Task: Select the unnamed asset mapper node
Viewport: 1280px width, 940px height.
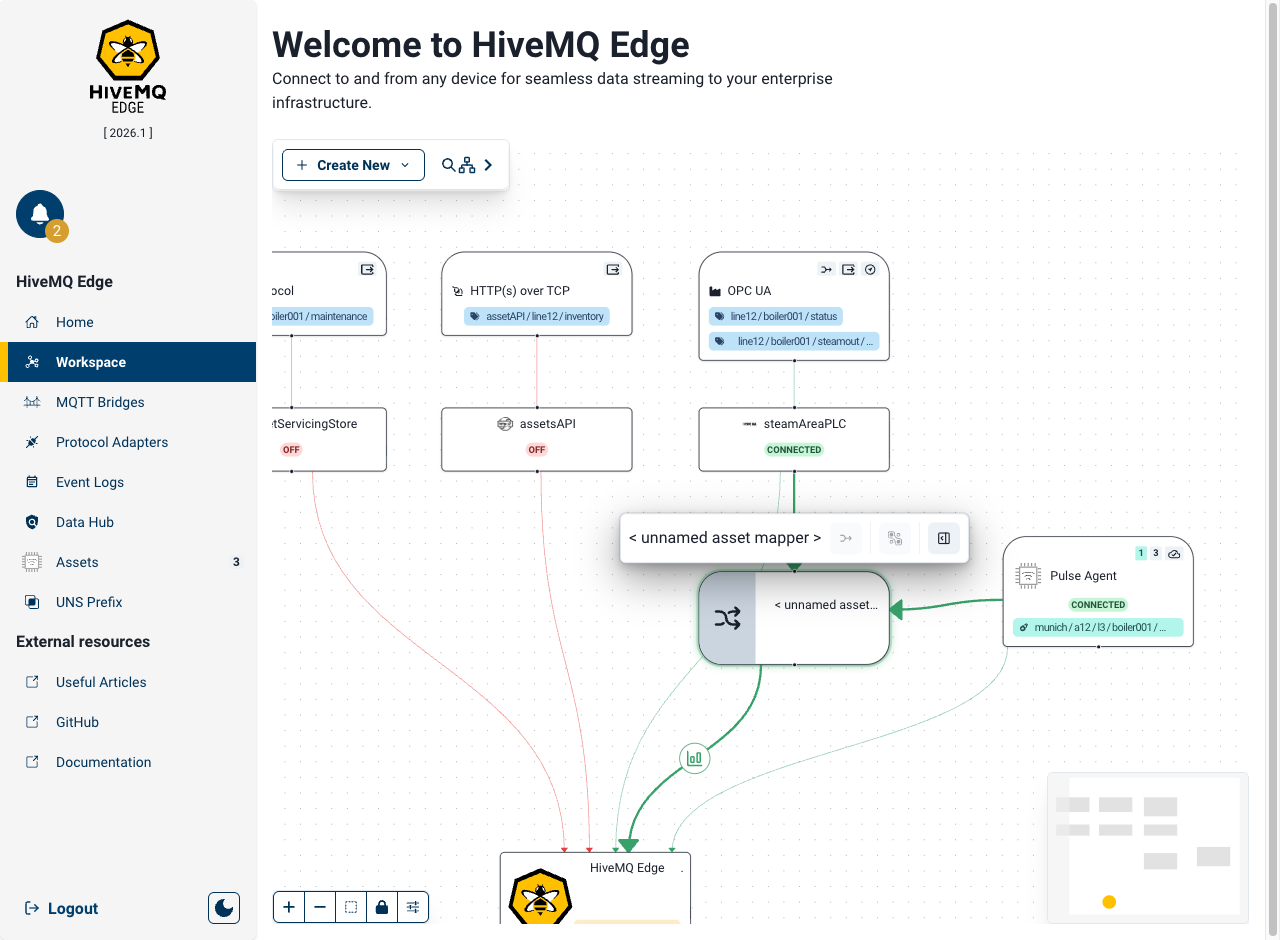Action: point(793,618)
